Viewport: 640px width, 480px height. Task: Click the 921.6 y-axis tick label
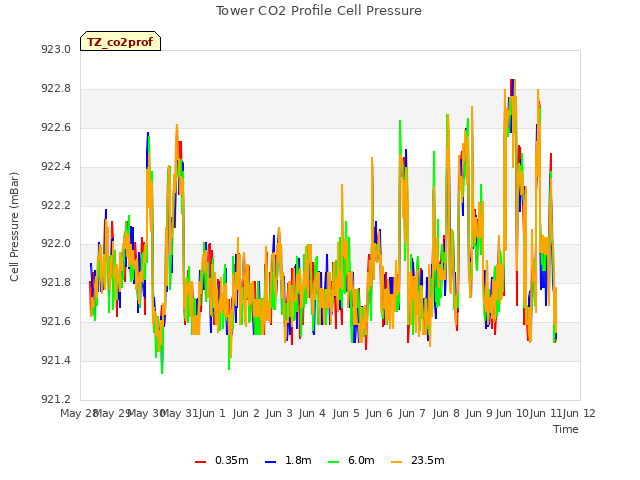click(x=56, y=322)
